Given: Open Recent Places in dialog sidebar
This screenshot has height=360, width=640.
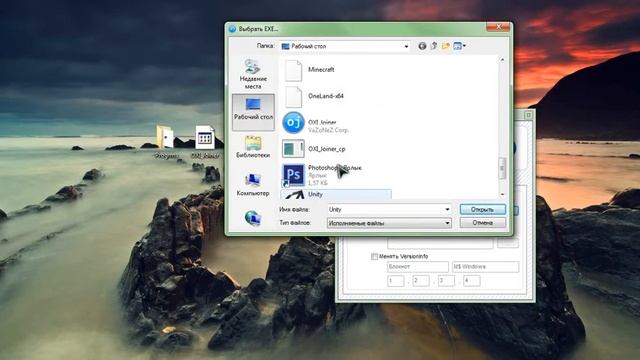Looking at the screenshot, I should [x=253, y=74].
